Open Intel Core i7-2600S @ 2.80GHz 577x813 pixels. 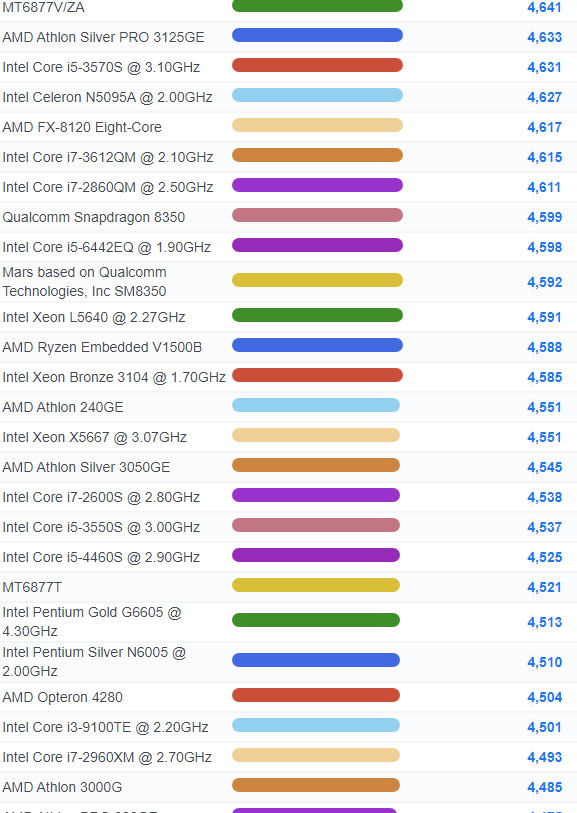[101, 498]
